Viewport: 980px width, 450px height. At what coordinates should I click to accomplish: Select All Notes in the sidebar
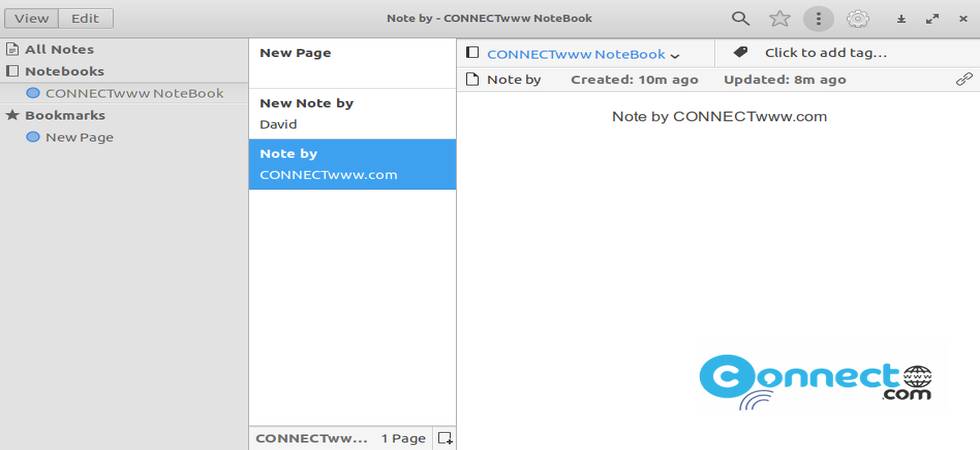(59, 49)
